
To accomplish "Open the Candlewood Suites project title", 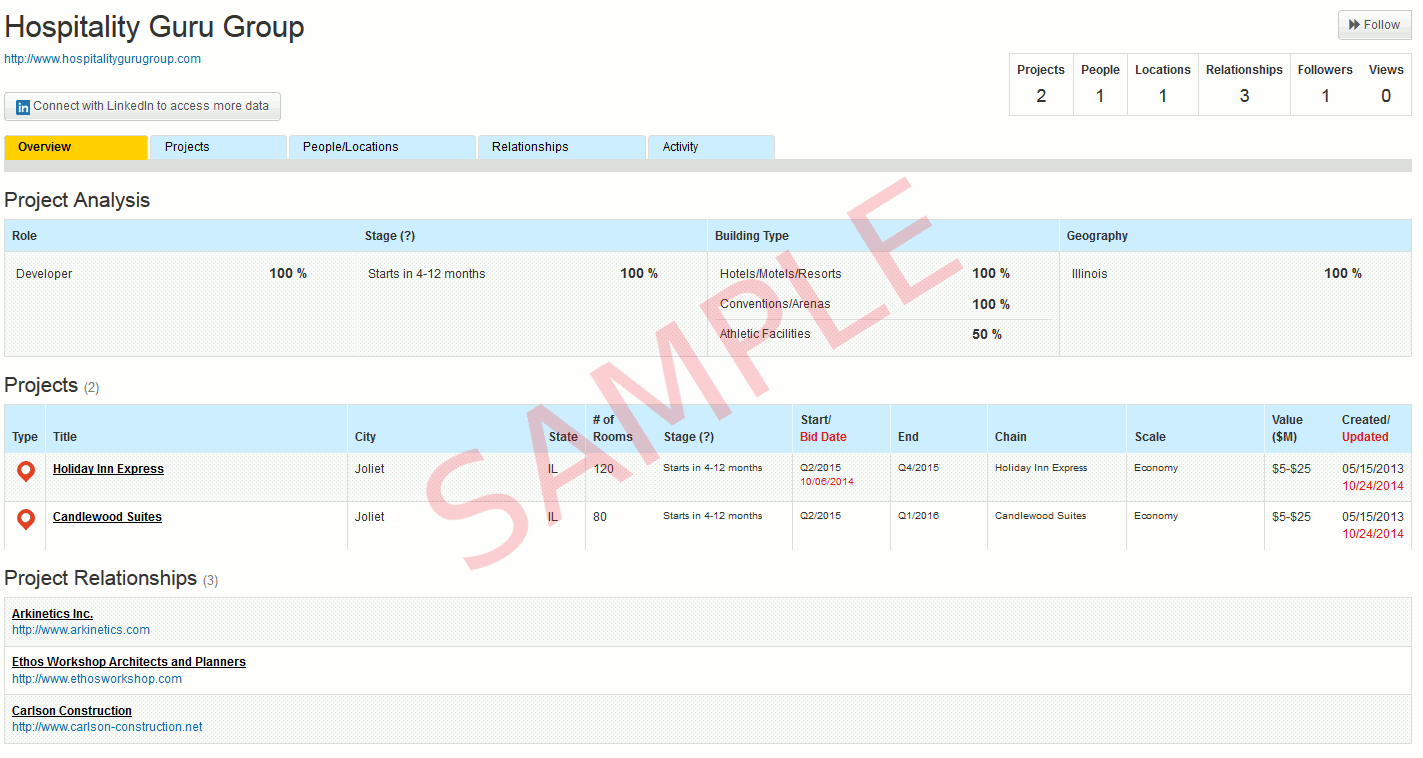I will pyautogui.click(x=107, y=517).
